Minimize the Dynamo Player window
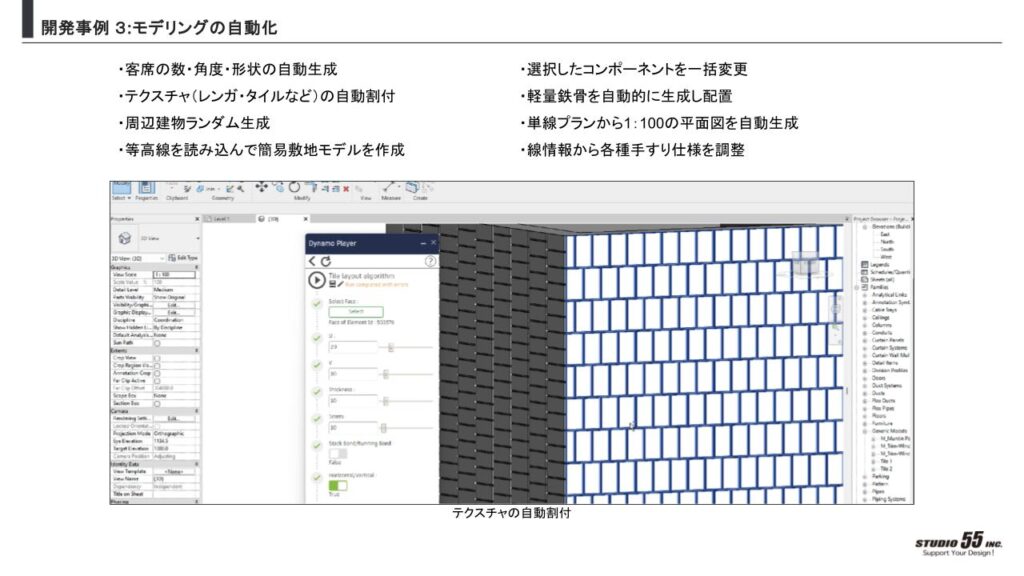 (x=423, y=243)
